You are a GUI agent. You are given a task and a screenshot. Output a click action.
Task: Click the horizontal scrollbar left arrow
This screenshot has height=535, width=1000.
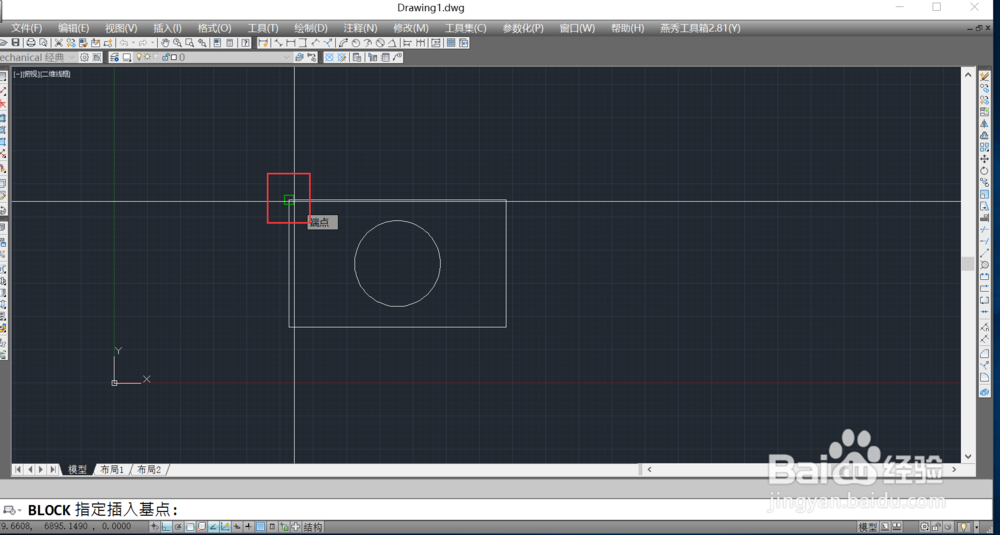click(x=649, y=469)
